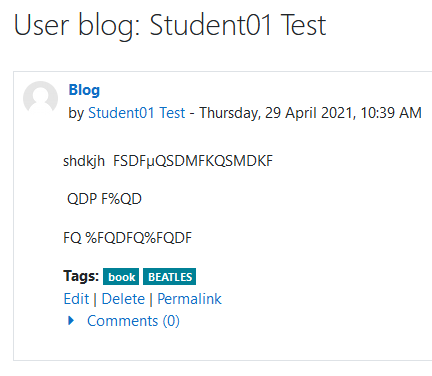Viewport: 432px width, 376px height.
Task: Click Delete to remove the blog entry
Action: point(123,299)
